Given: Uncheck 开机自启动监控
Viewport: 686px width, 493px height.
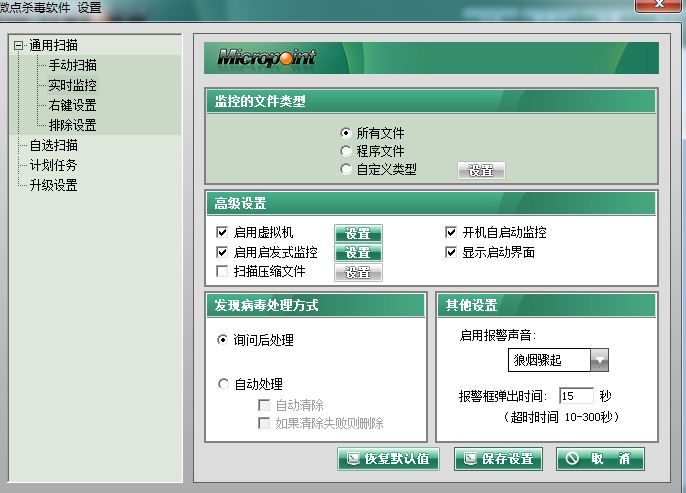Looking at the screenshot, I should [x=451, y=233].
